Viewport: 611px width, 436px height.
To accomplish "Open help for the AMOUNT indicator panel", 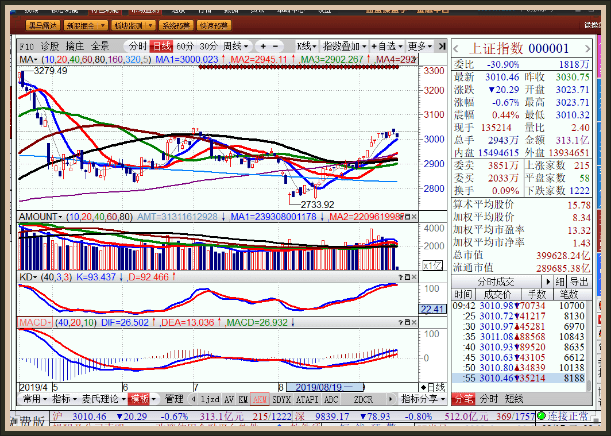I will coord(402,217).
